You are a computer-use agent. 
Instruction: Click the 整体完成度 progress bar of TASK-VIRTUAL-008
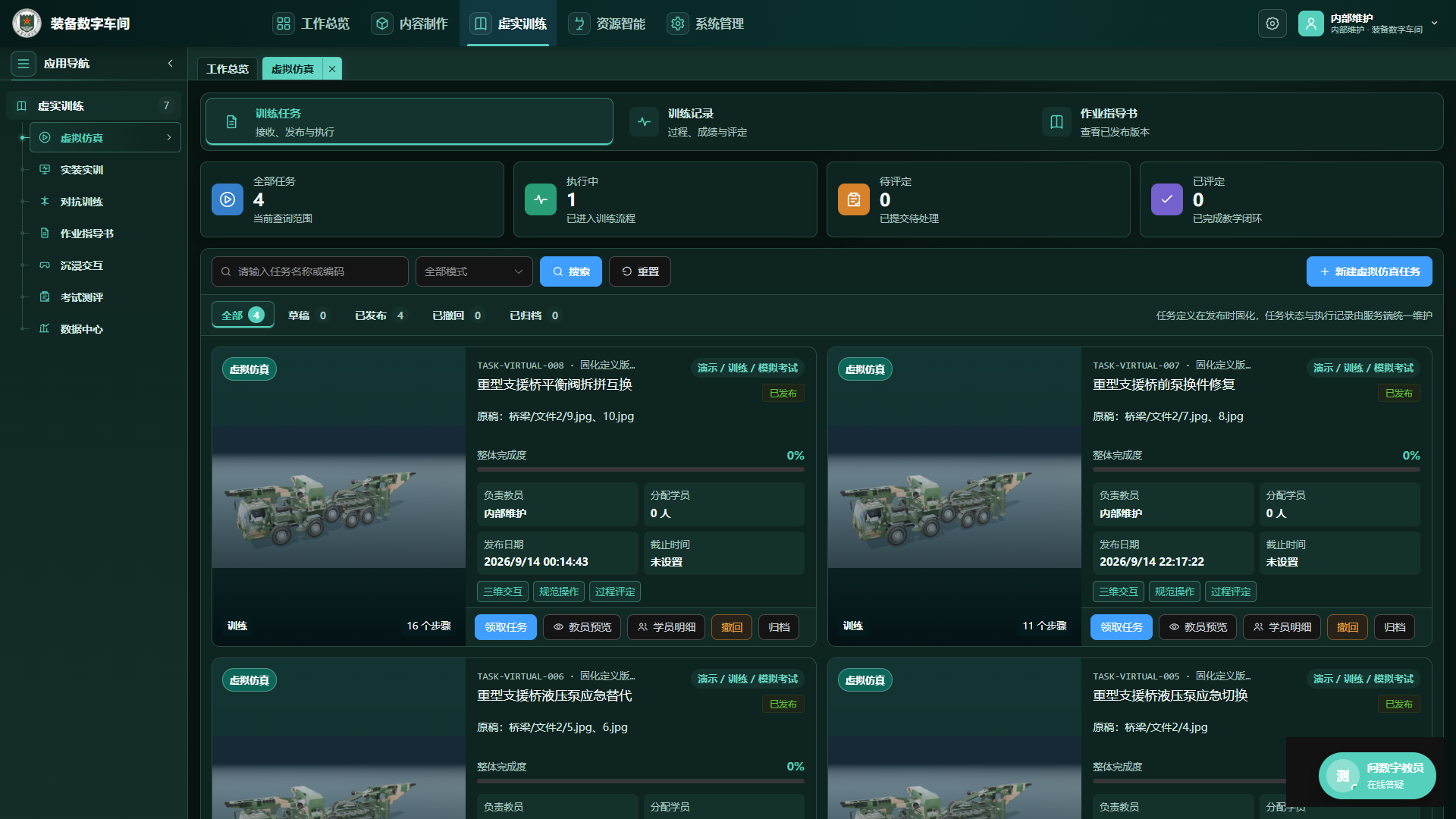(641, 469)
